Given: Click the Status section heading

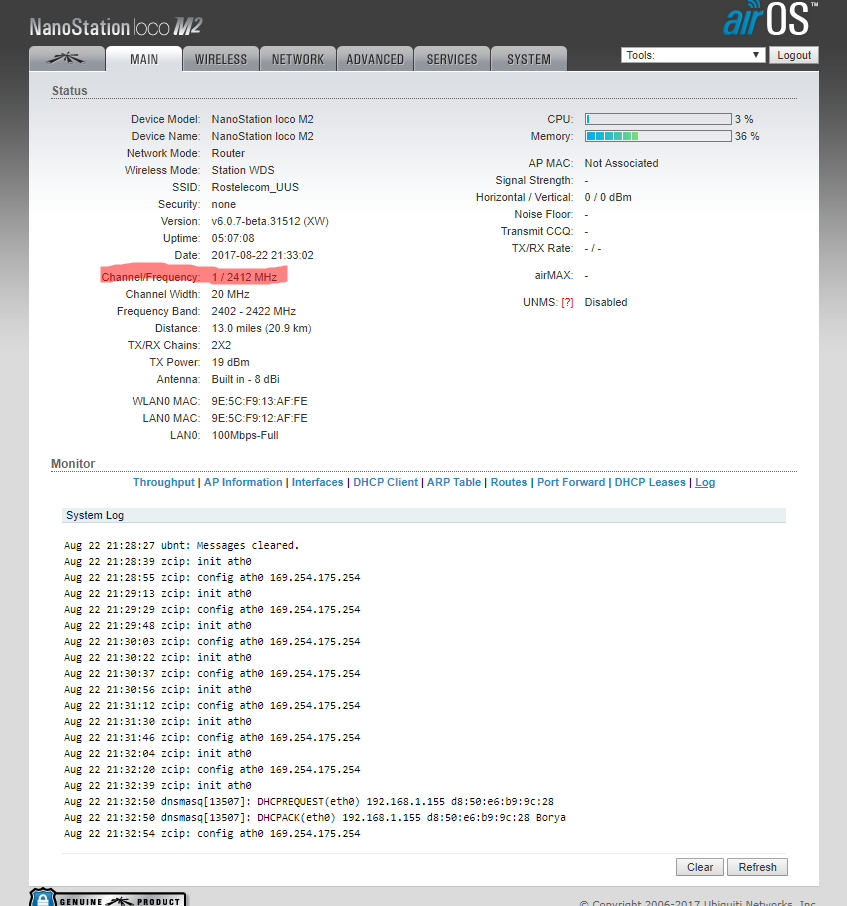Looking at the screenshot, I should pyautogui.click(x=69, y=91).
